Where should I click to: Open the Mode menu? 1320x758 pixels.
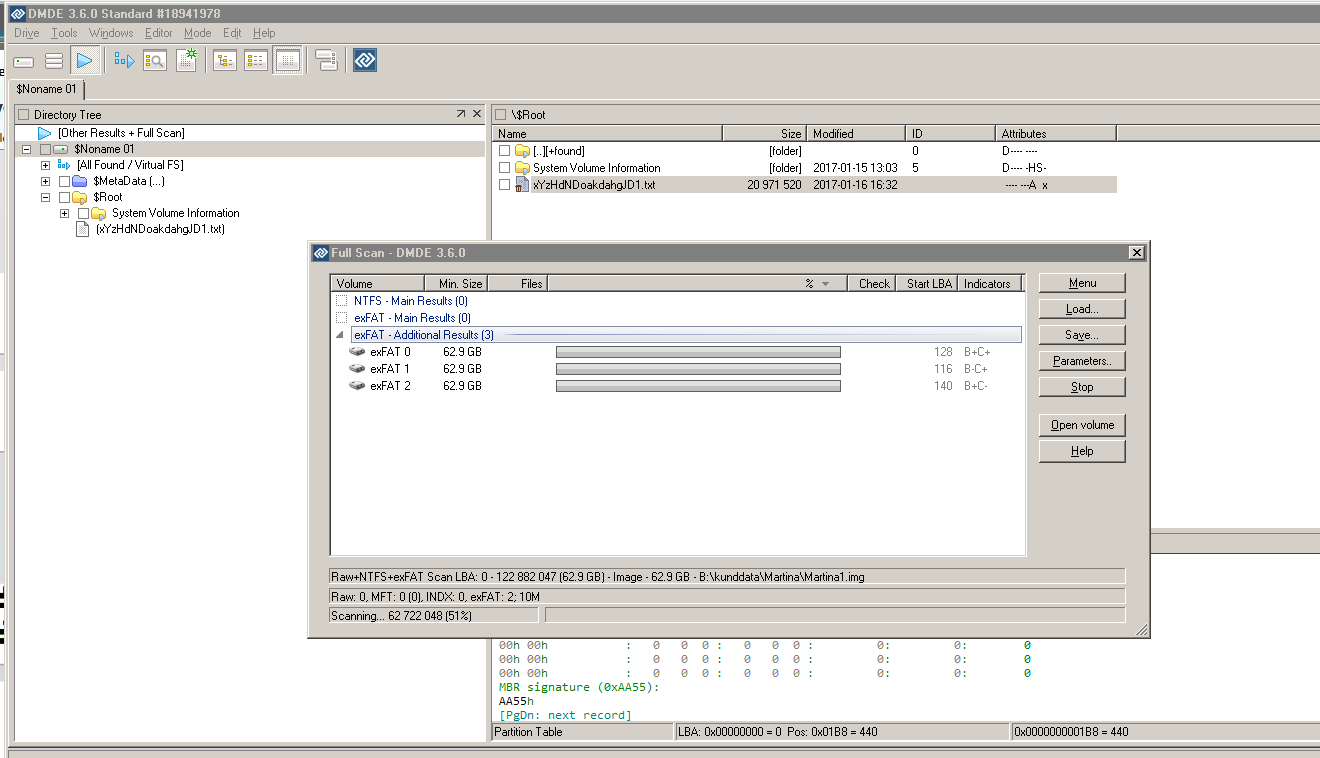point(198,33)
